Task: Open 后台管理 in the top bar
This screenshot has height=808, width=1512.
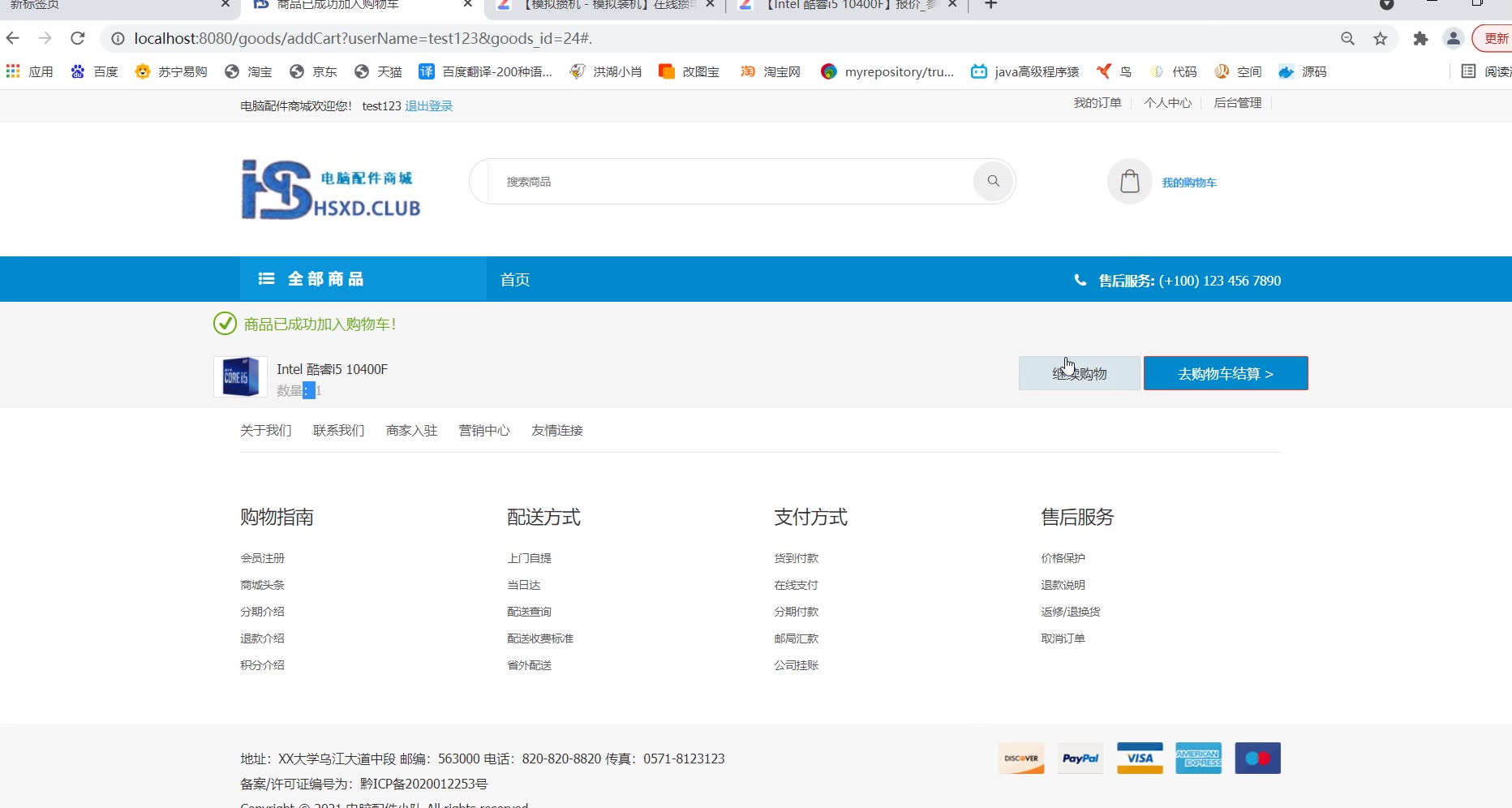Action: pos(1238,103)
